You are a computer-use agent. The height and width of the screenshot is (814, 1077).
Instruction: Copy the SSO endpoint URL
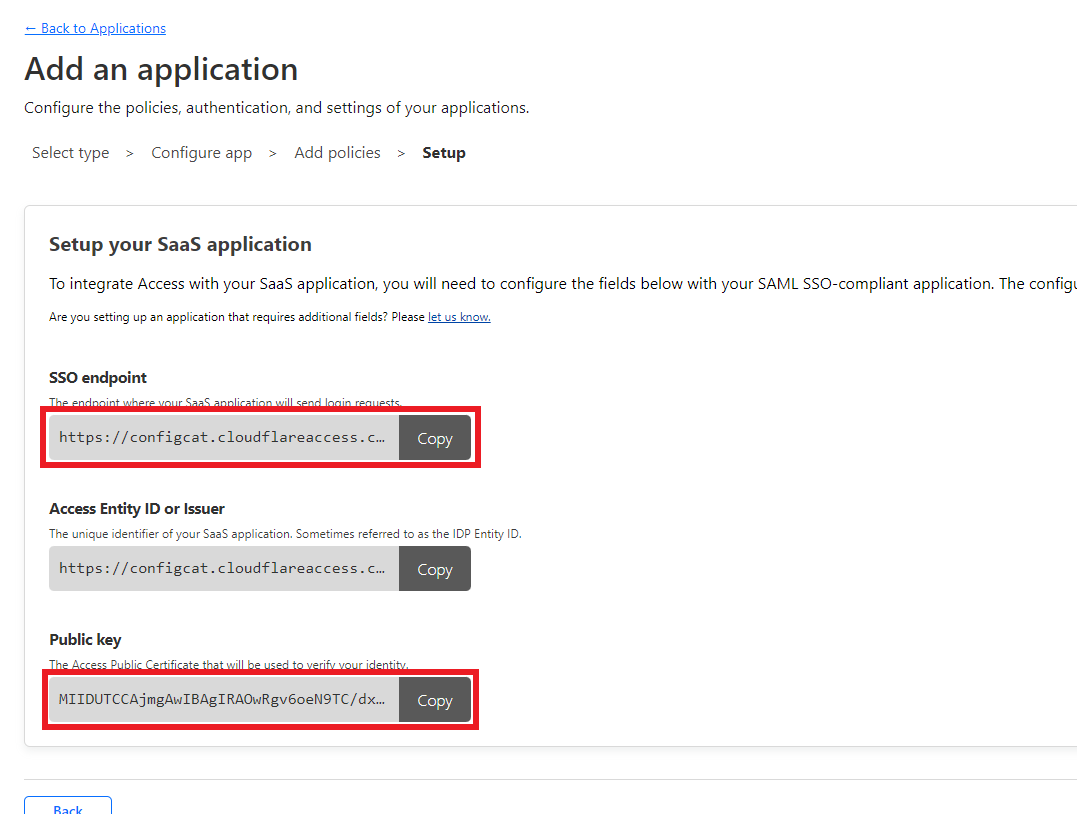434,437
